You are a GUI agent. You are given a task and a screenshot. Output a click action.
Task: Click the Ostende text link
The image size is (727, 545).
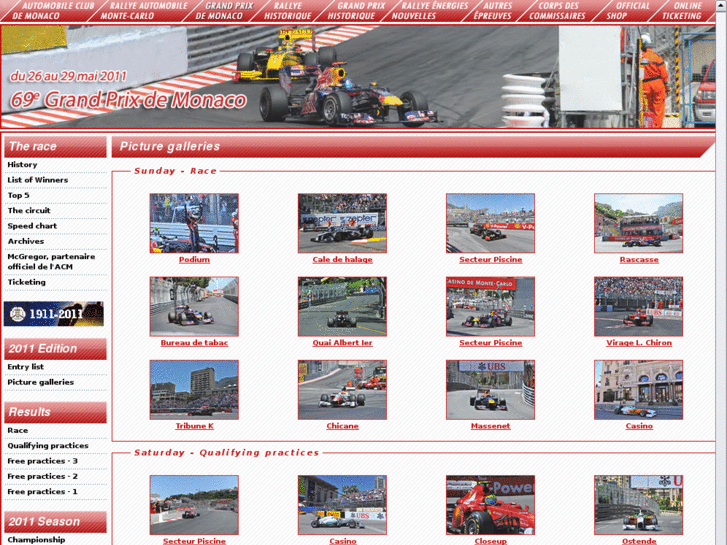pyautogui.click(x=639, y=541)
